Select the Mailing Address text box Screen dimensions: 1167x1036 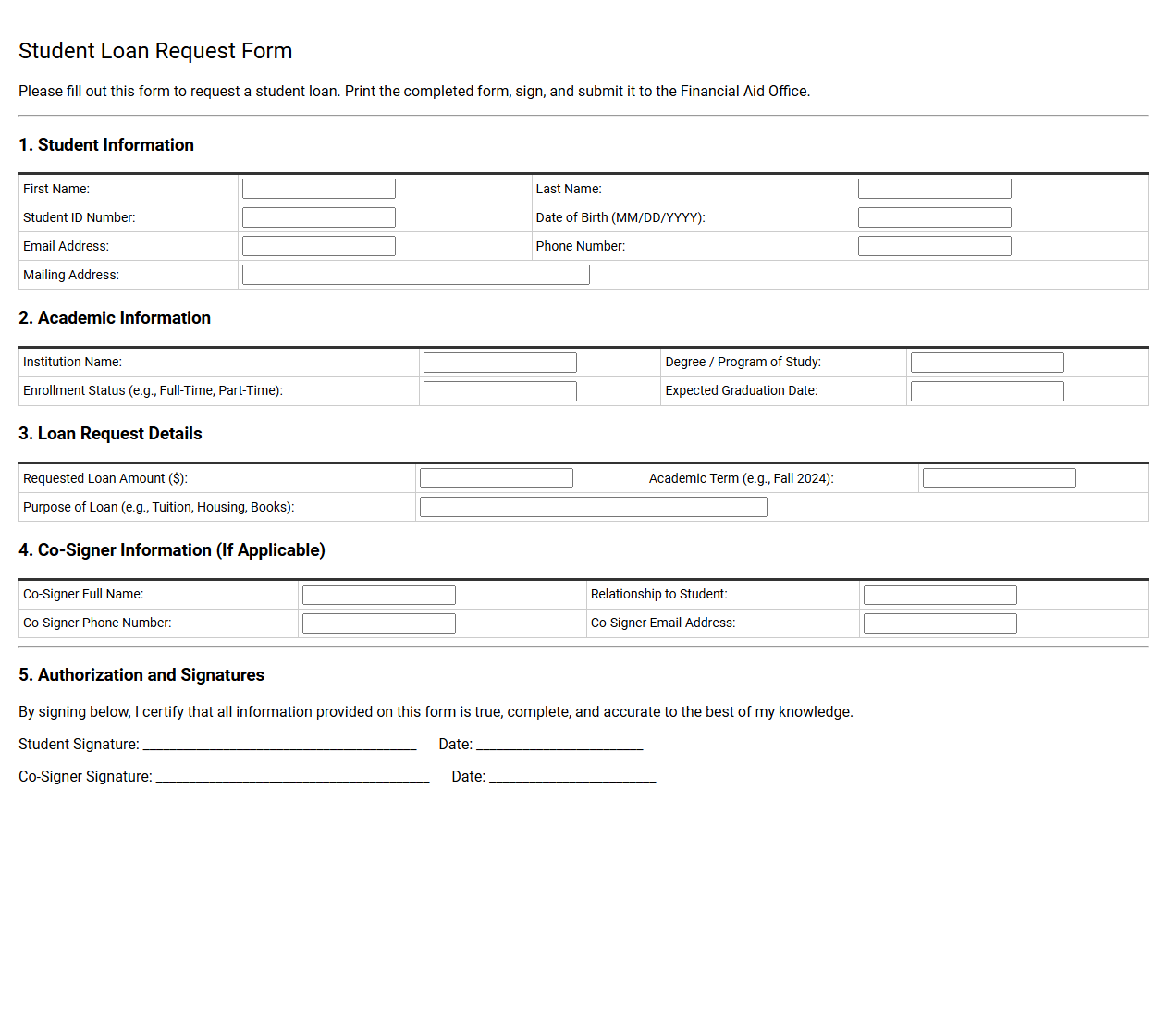pos(416,275)
